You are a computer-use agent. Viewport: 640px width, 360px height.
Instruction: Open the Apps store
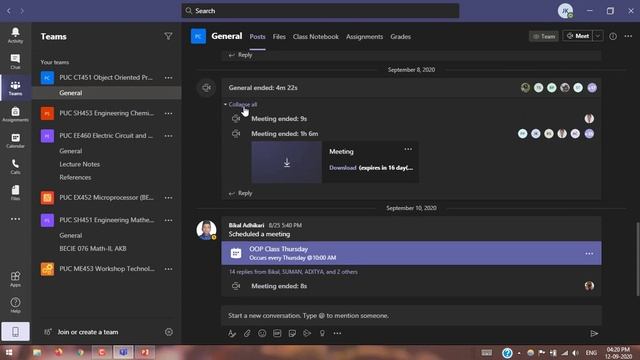pos(15,279)
